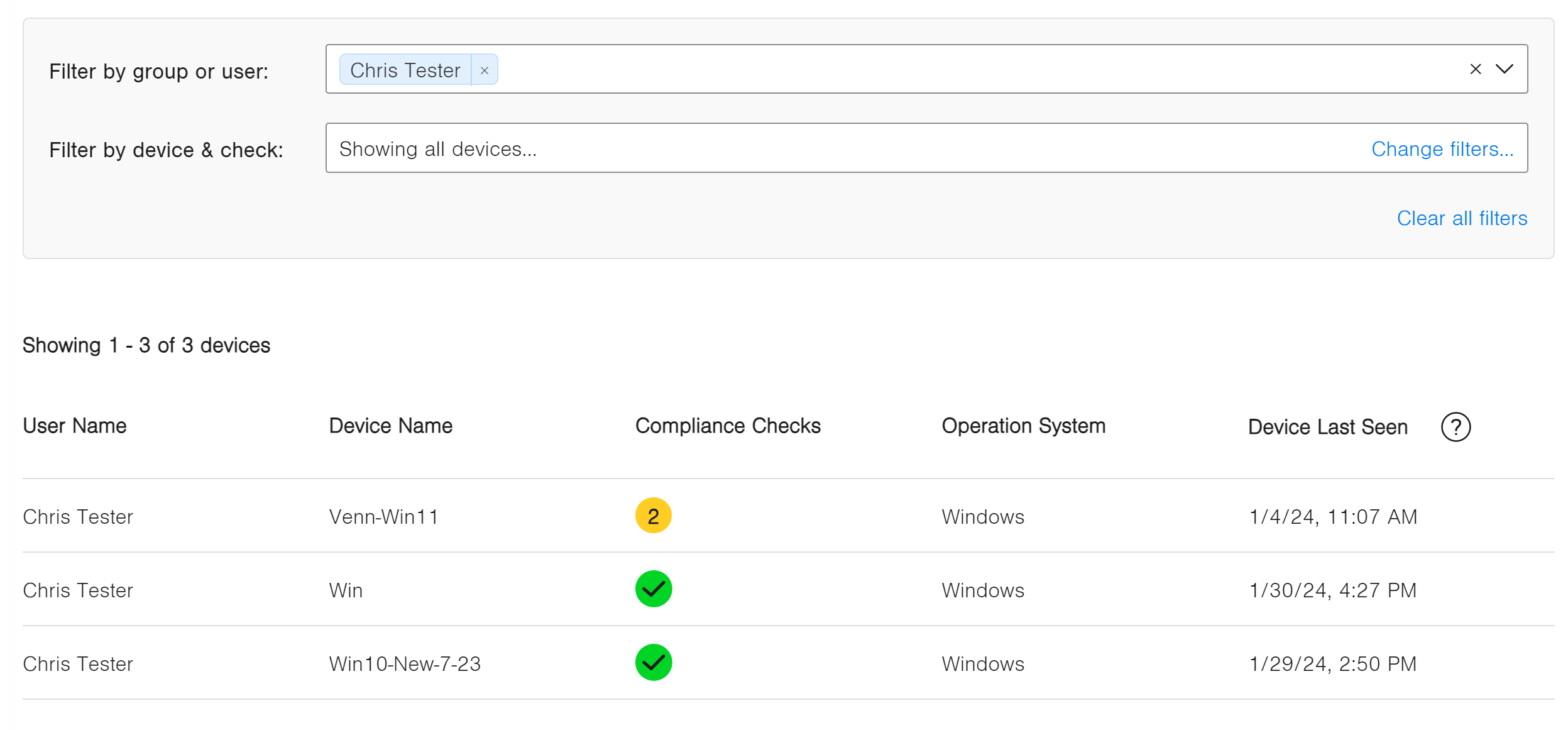
Task: Clear the group or user filter via X icon
Action: (x=1475, y=69)
